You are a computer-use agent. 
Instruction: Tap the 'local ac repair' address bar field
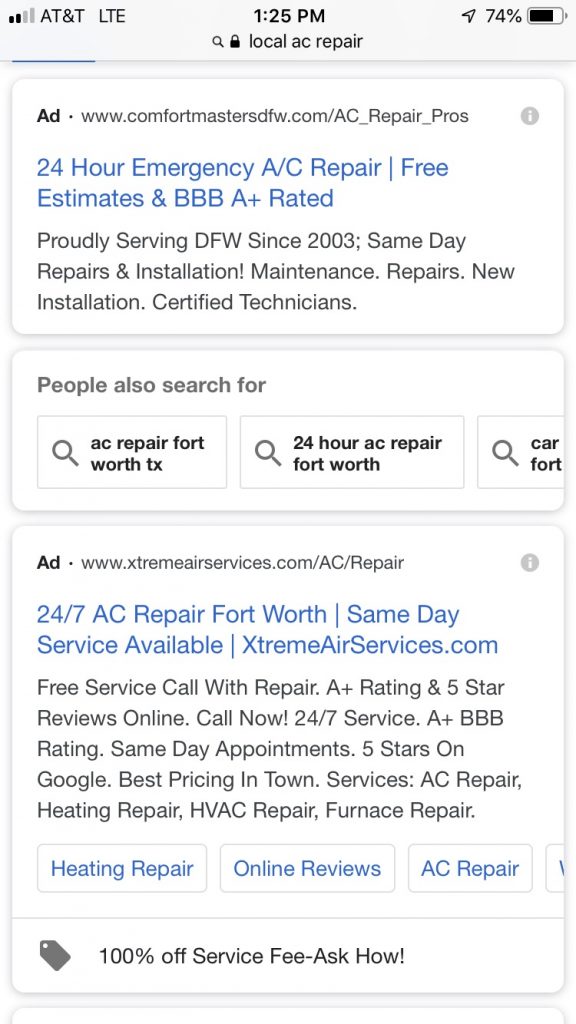coord(288,42)
